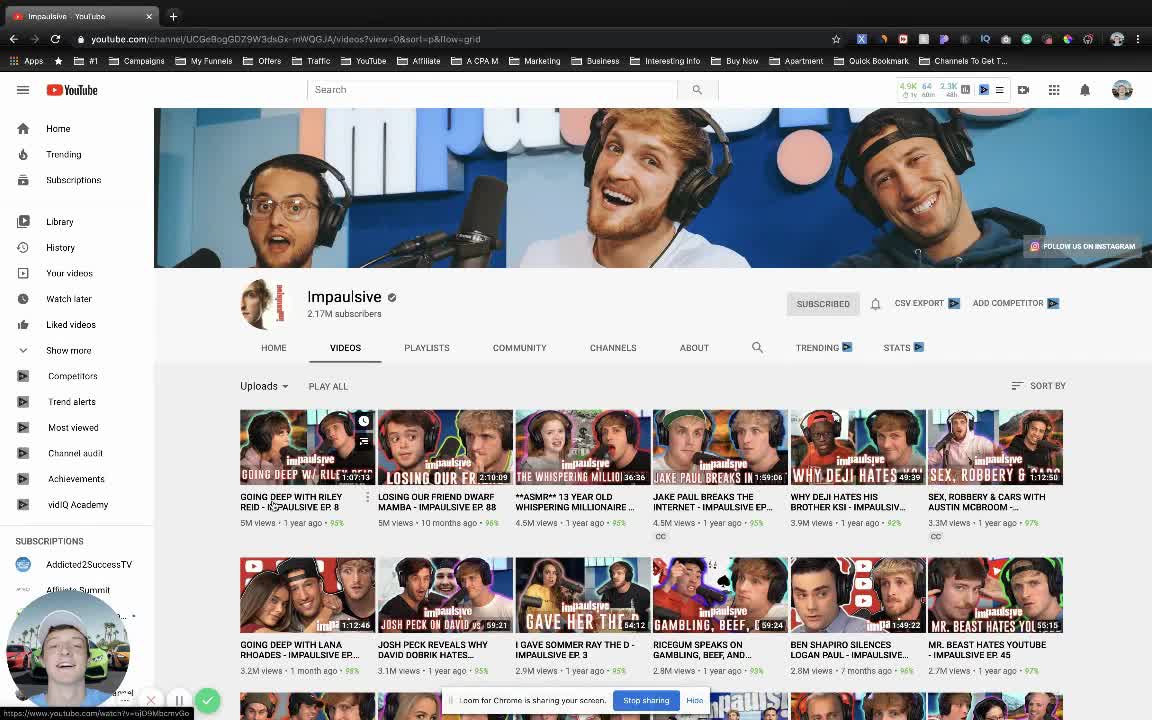Switch to the Videos tab
1152x720 pixels.
tap(345, 348)
